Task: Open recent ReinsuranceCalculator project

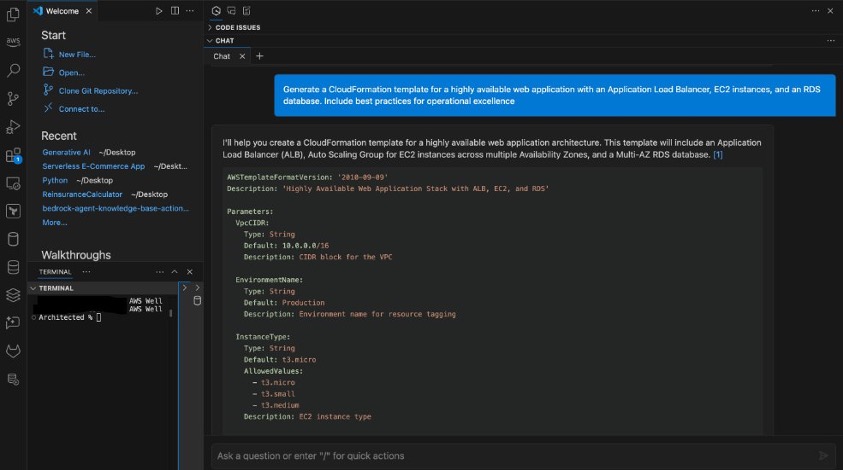Action: [82, 194]
